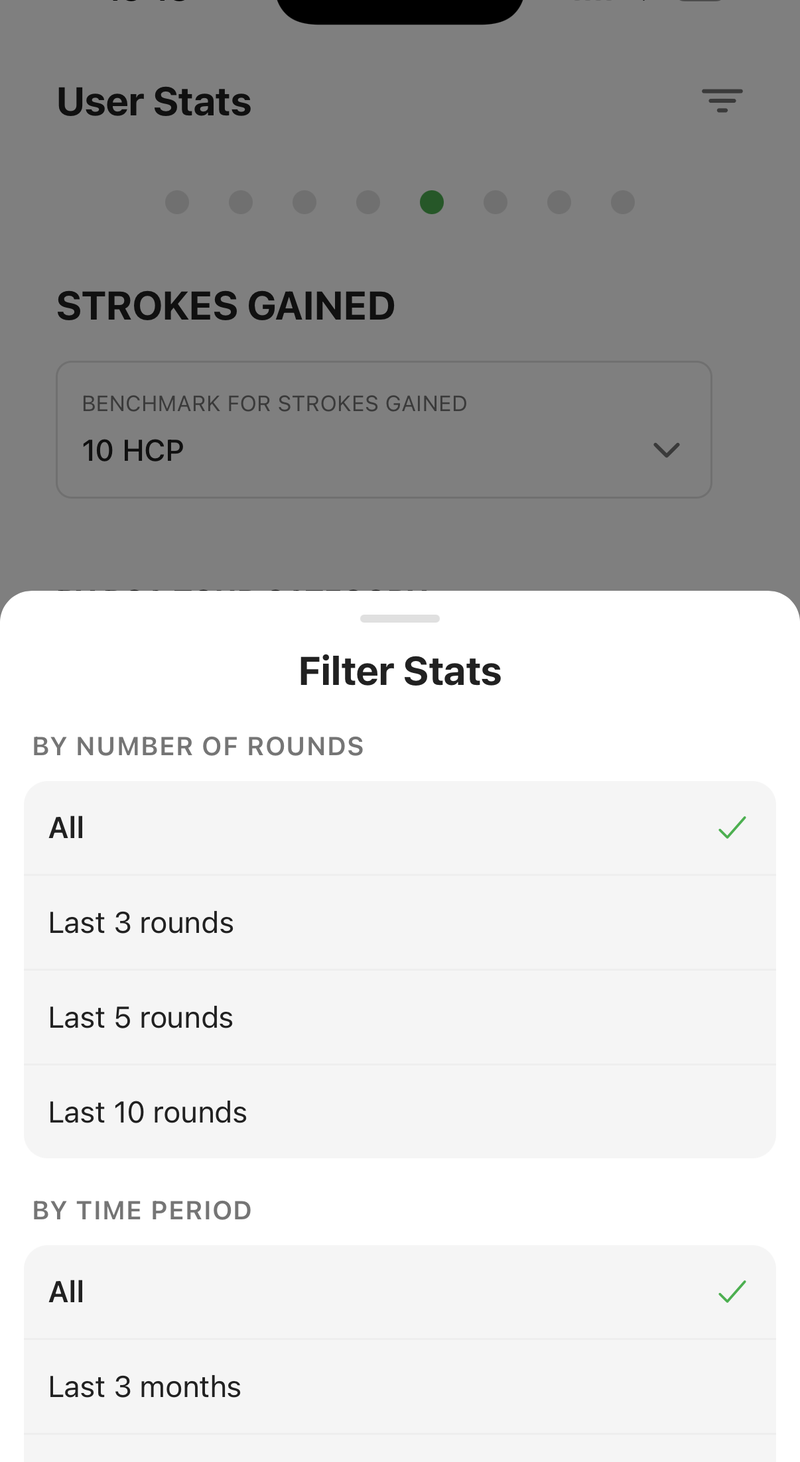Image resolution: width=800 pixels, height=1462 pixels.
Task: Tap the green checkmark on time period All
Action: [x=732, y=1292]
